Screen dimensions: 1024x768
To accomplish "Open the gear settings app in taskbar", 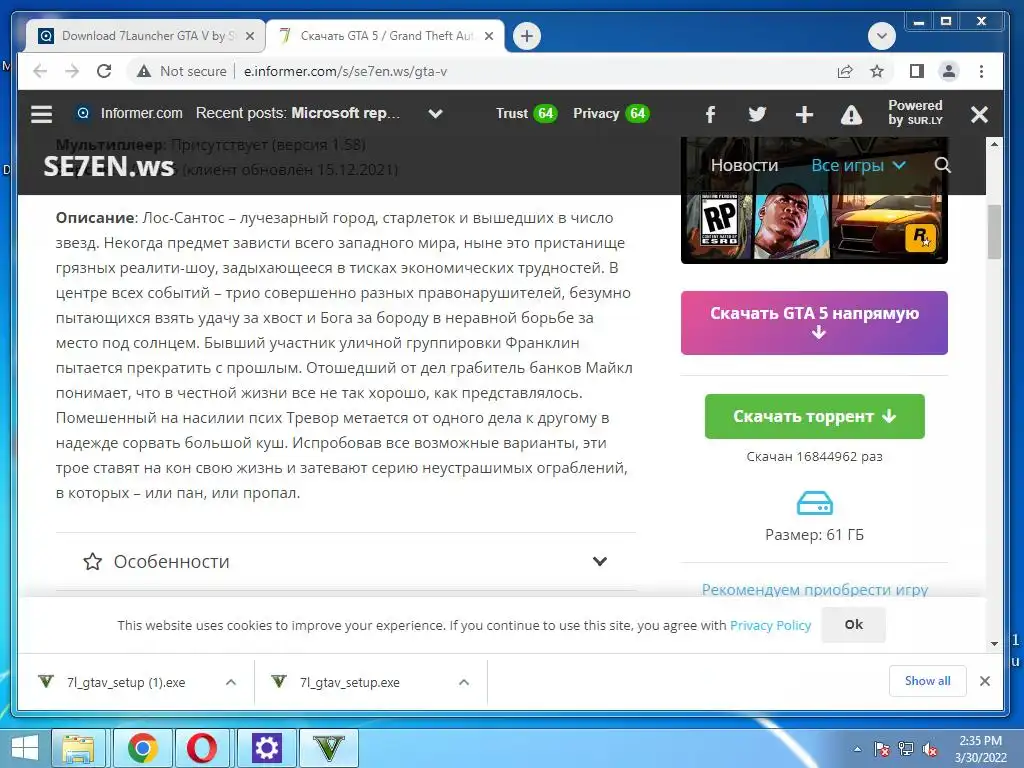I will click(266, 748).
